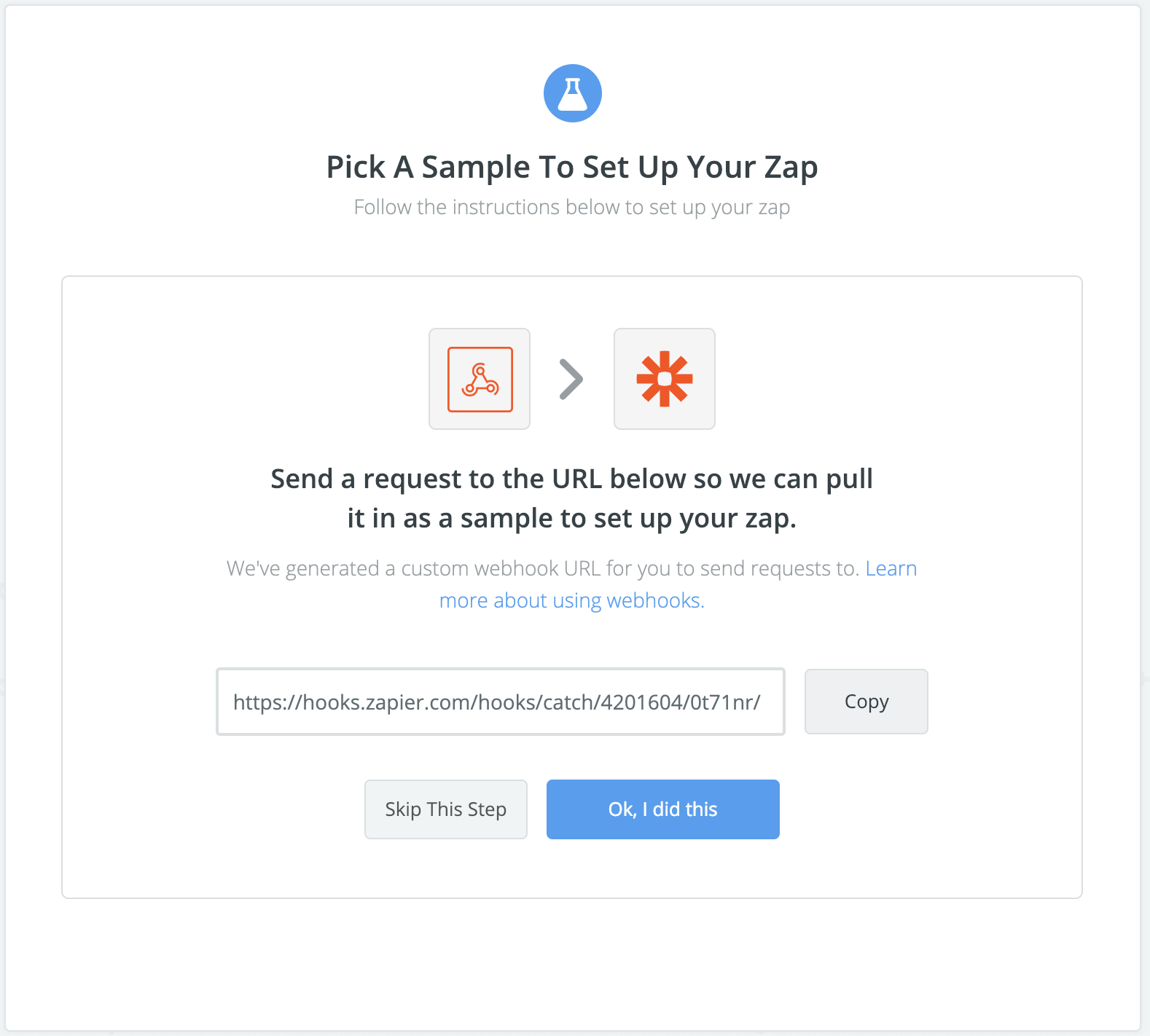Click the blue flask test icon
The height and width of the screenshot is (1036, 1150).
pos(573,93)
